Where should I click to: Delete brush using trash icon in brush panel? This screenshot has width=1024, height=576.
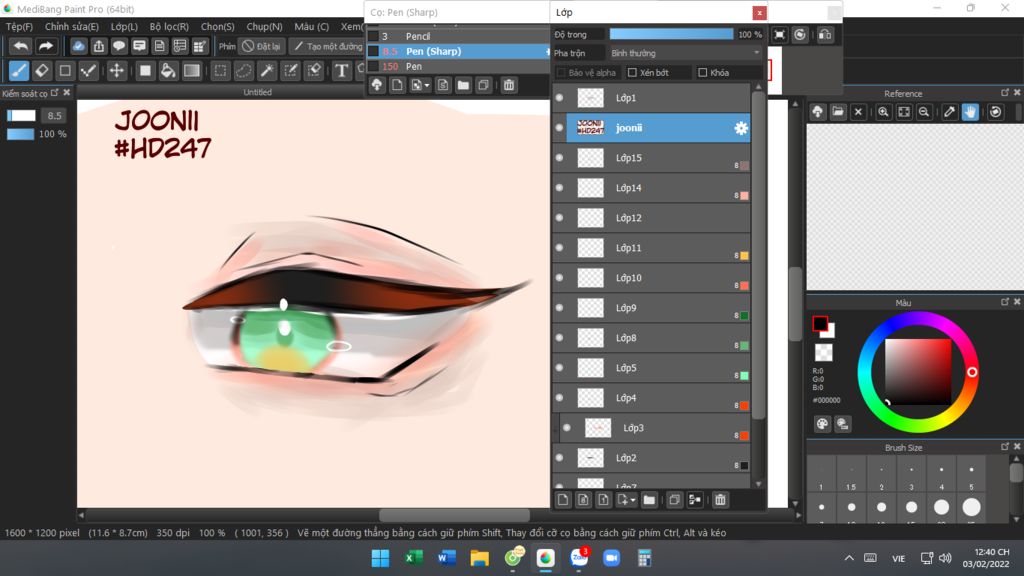(x=509, y=85)
